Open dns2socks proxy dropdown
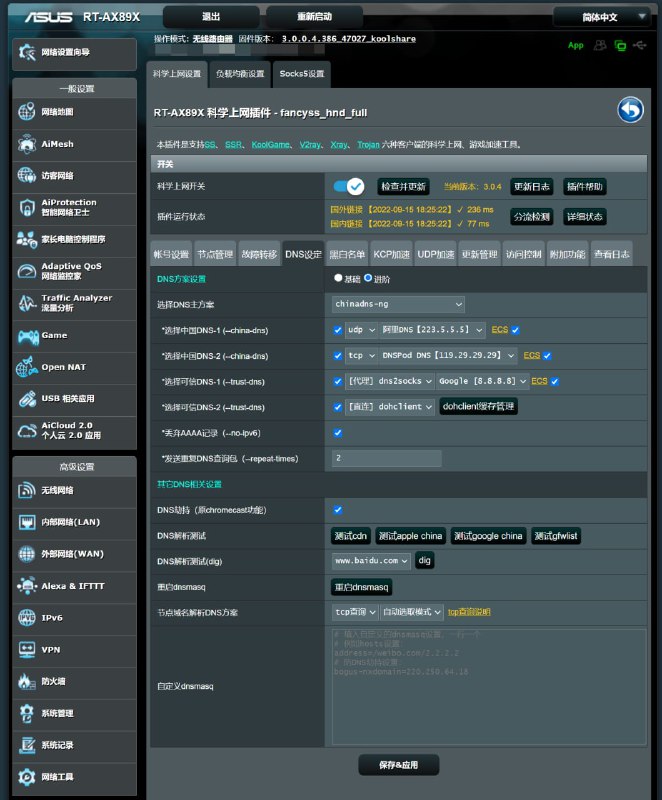Image resolution: width=662 pixels, height=800 pixels. [390, 381]
